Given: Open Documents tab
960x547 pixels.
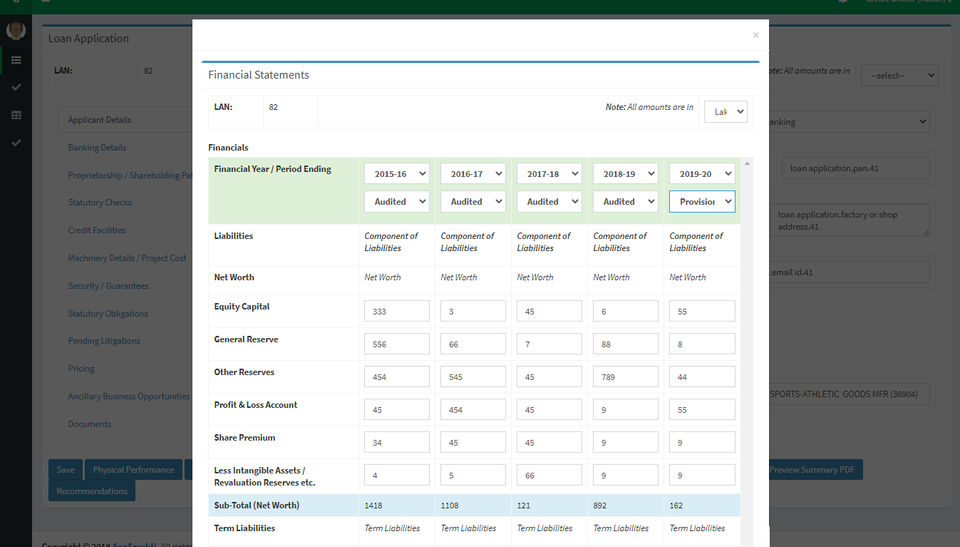Looking at the screenshot, I should (89, 424).
